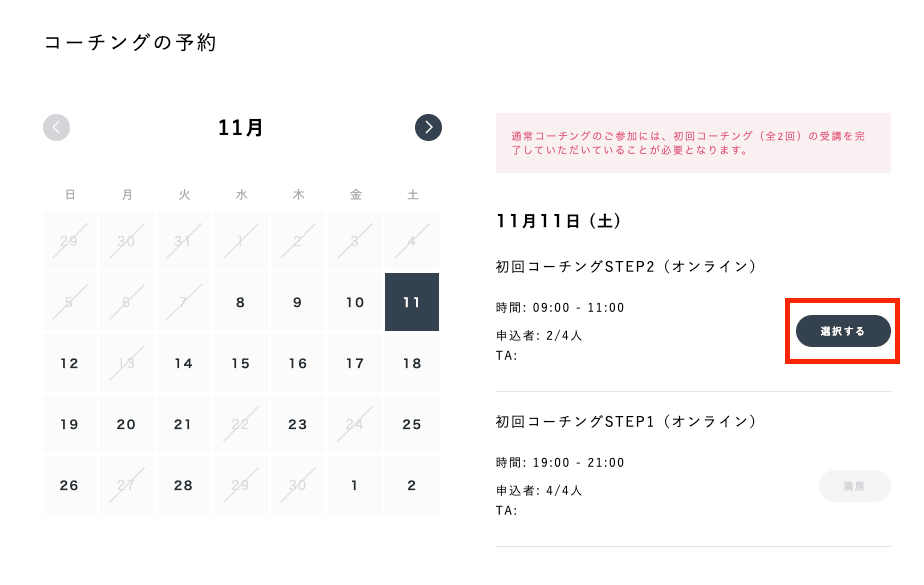
Task: Go to next month with right arrow
Action: click(428, 127)
